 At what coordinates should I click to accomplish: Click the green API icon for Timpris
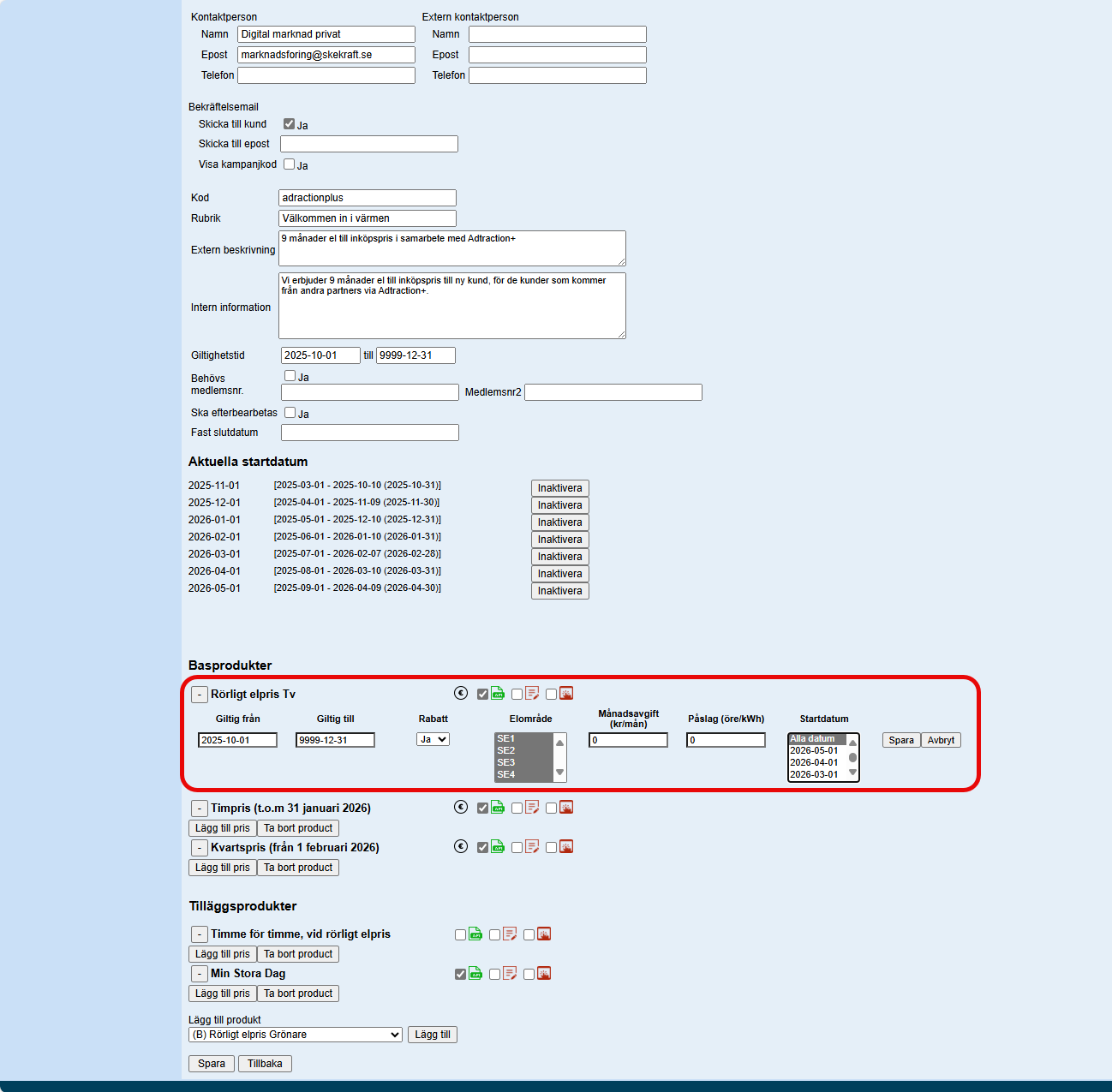pos(498,808)
